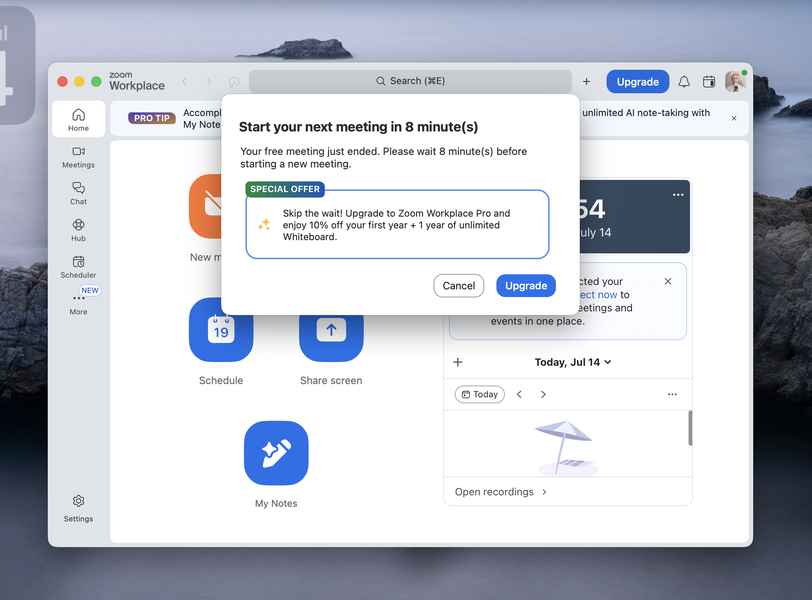Screen dimensions: 812x600
Task: Open Meetings from the sidebar
Action: [78, 157]
